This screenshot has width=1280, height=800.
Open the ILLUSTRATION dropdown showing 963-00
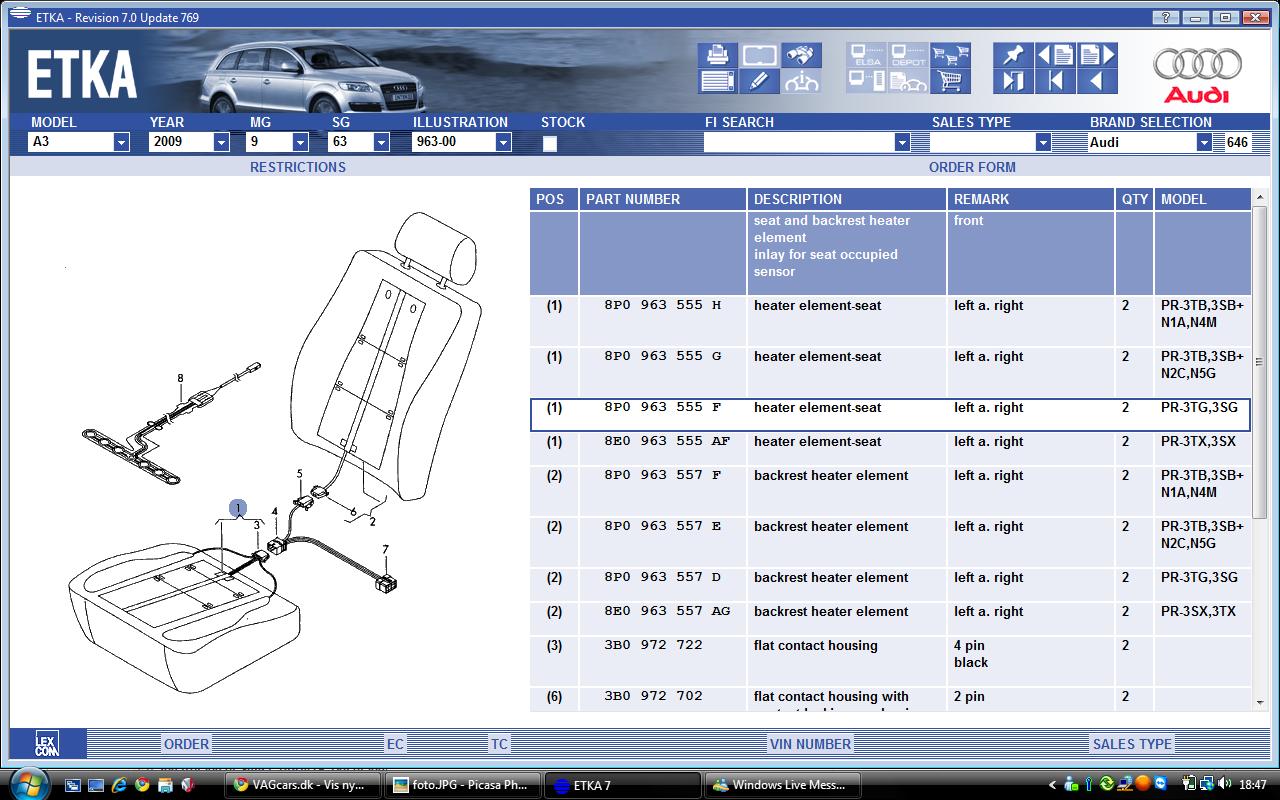(x=502, y=142)
